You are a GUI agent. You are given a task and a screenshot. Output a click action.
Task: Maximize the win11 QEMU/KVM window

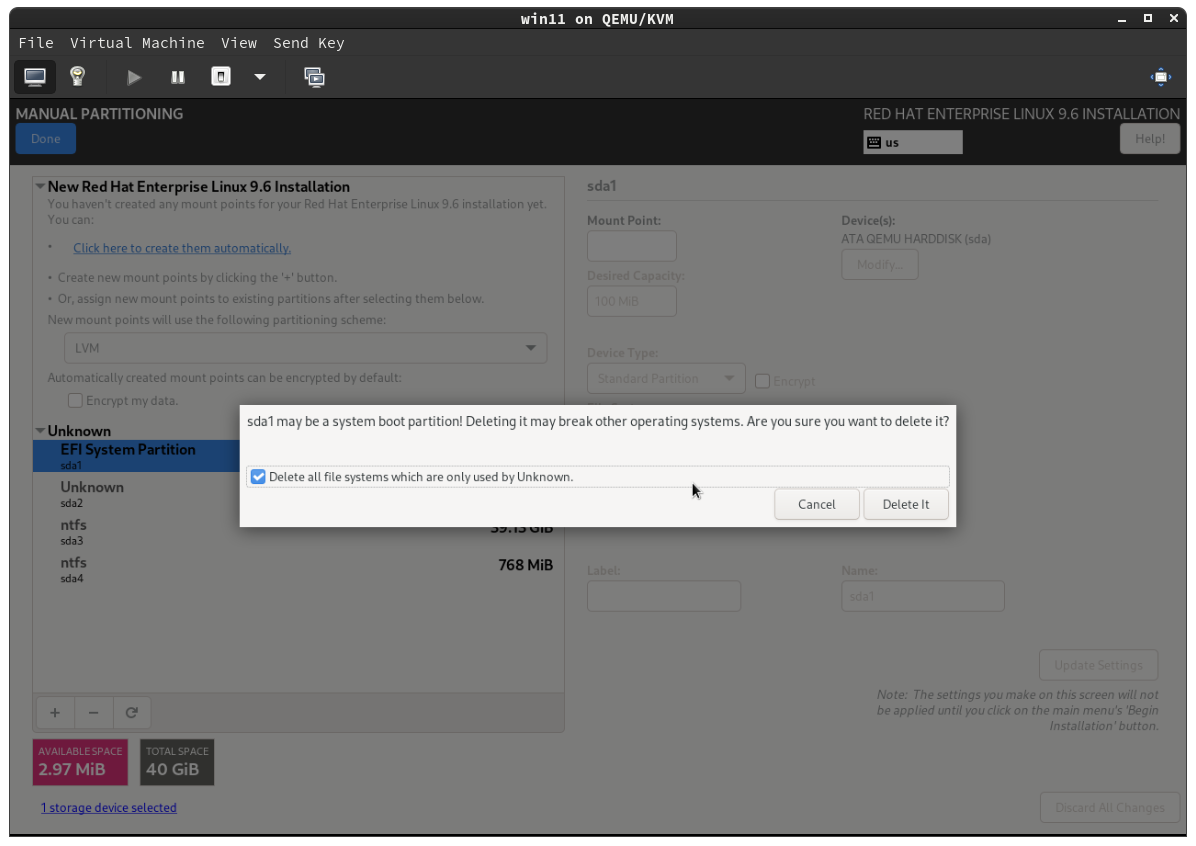click(1147, 18)
